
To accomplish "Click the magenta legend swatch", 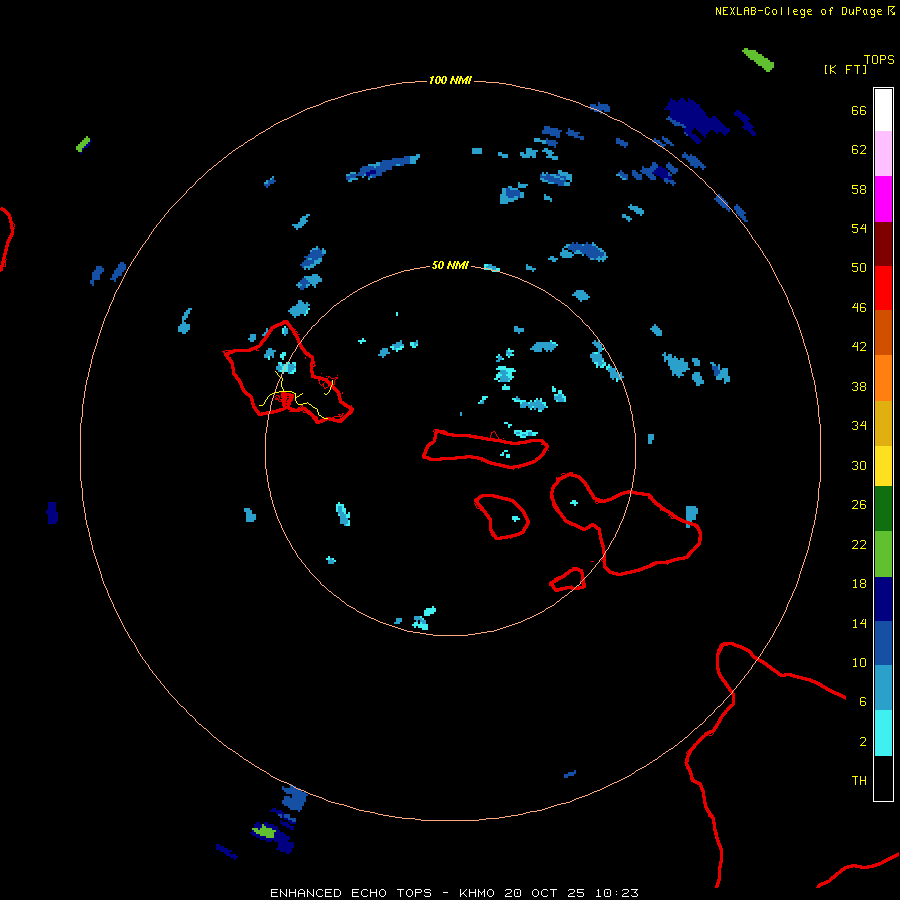I will click(883, 199).
